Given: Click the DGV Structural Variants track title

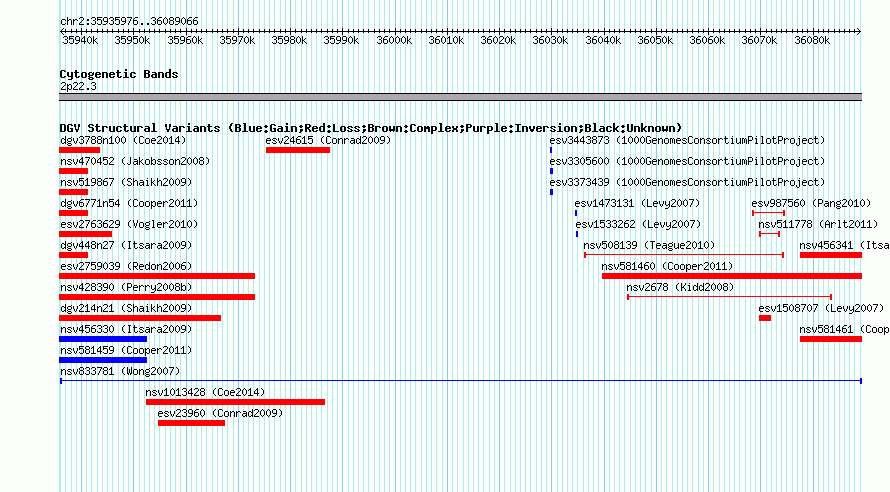Looking at the screenshot, I should click(371, 128).
